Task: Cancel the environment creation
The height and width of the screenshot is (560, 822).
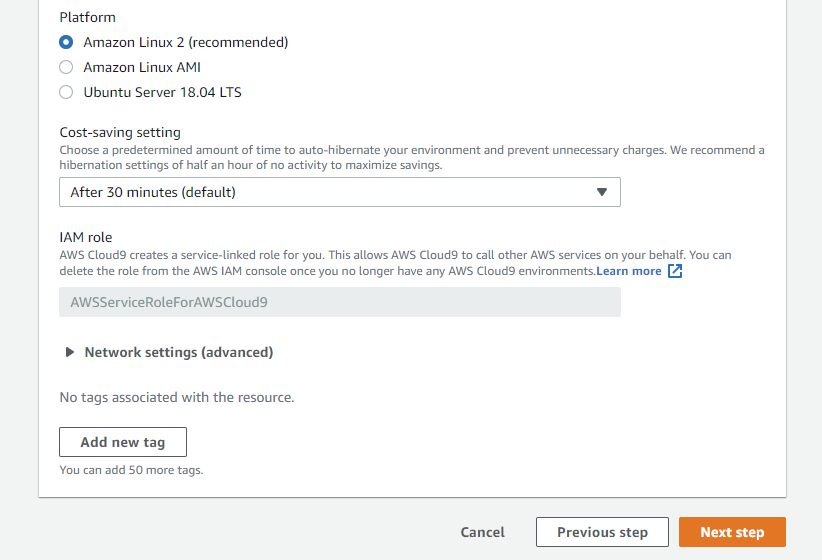Action: (x=482, y=532)
